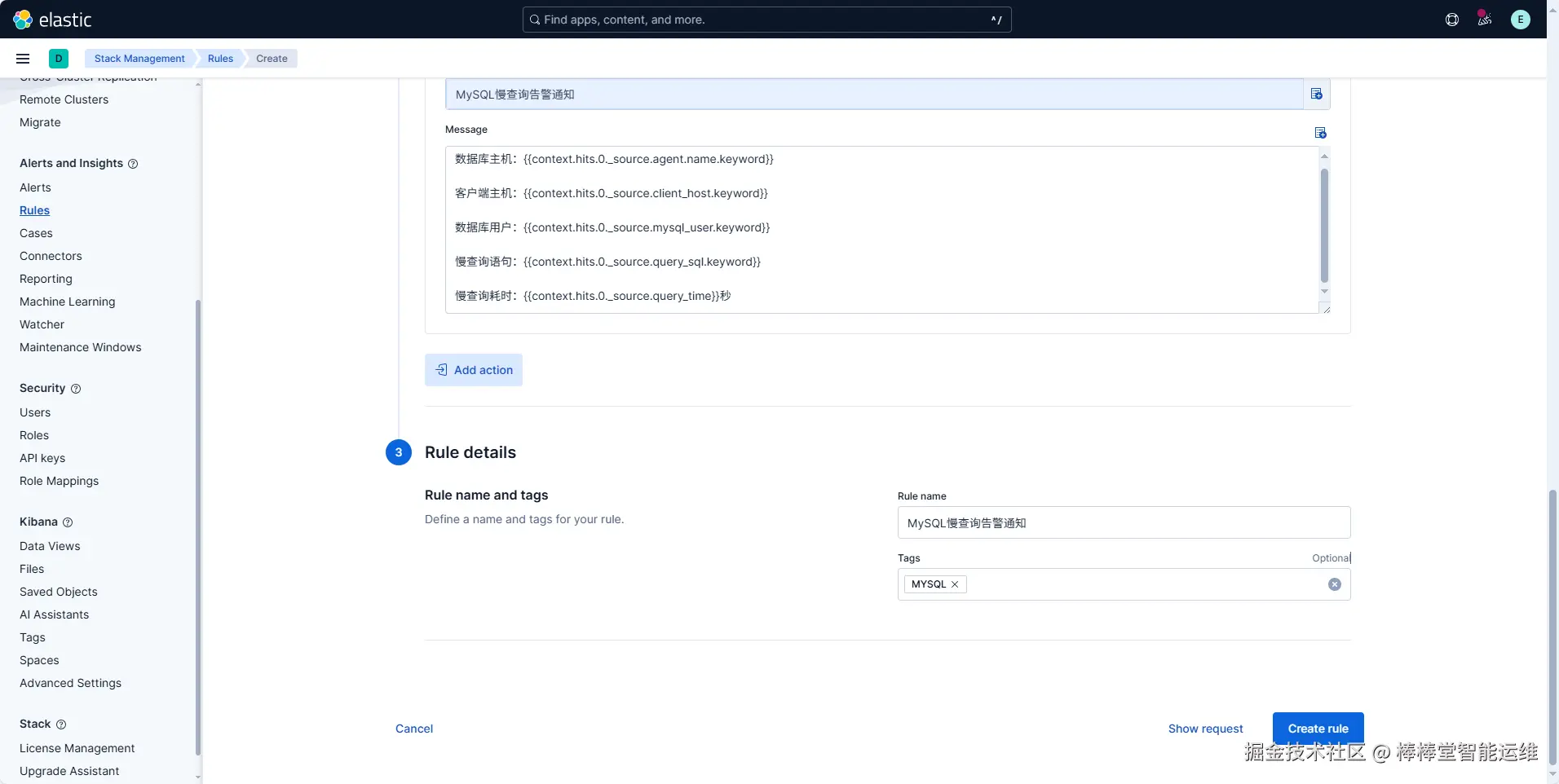Open Alerts in sidebar

pyautogui.click(x=35, y=187)
